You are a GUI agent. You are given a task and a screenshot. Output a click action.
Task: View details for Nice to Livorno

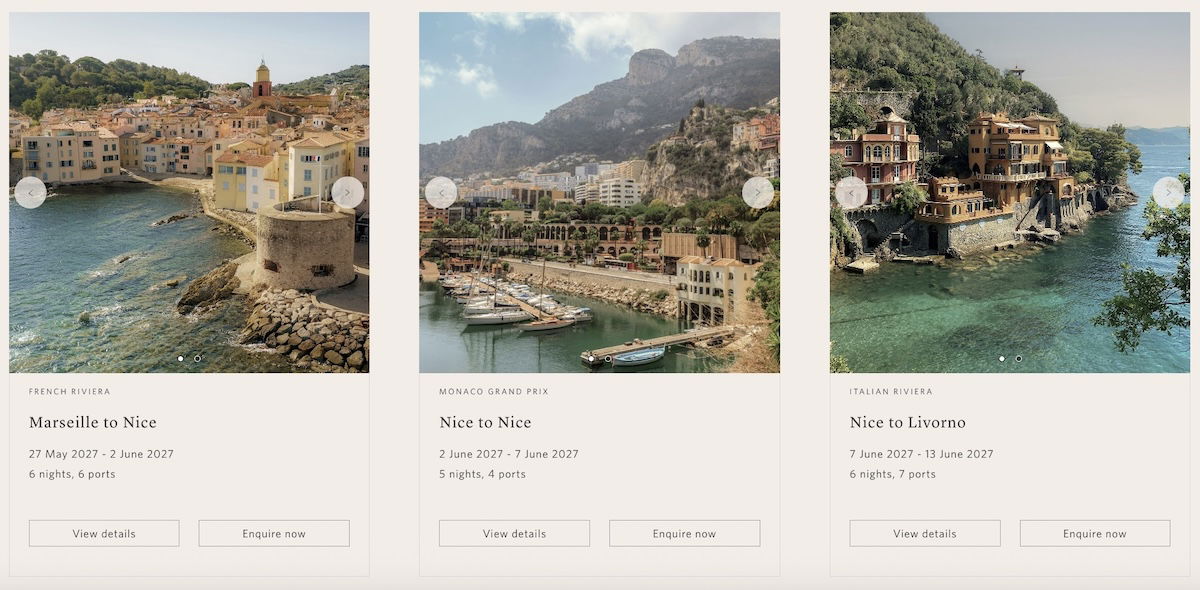(x=925, y=533)
